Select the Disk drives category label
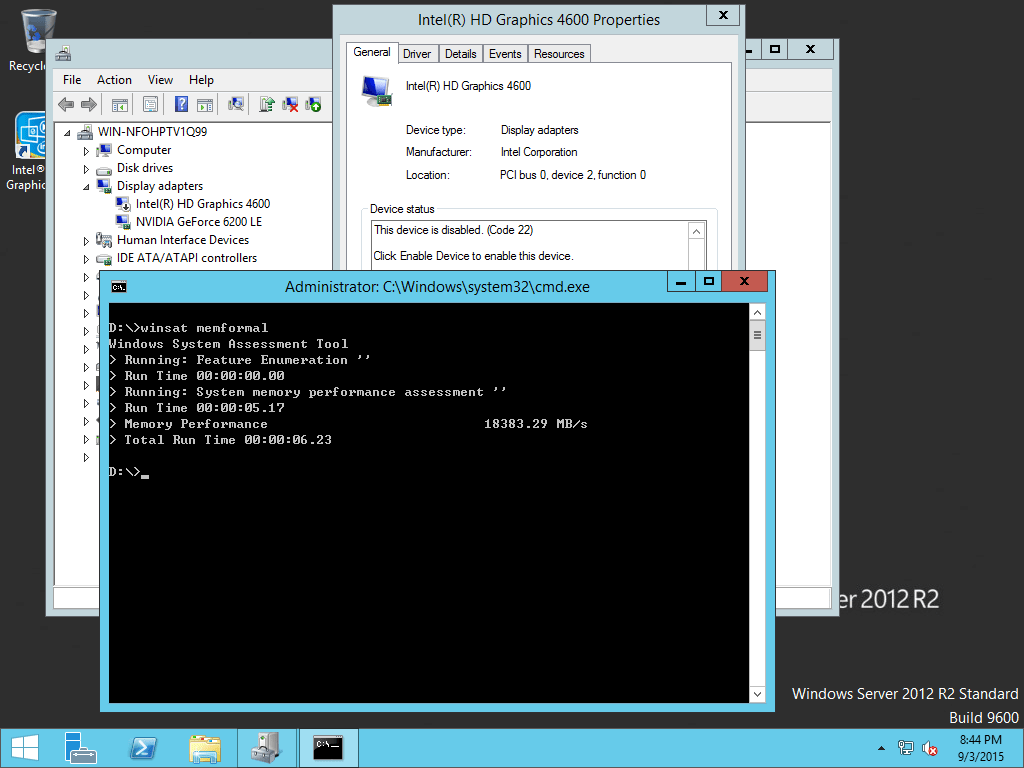Viewport: 1024px width, 768px height. [x=144, y=168]
